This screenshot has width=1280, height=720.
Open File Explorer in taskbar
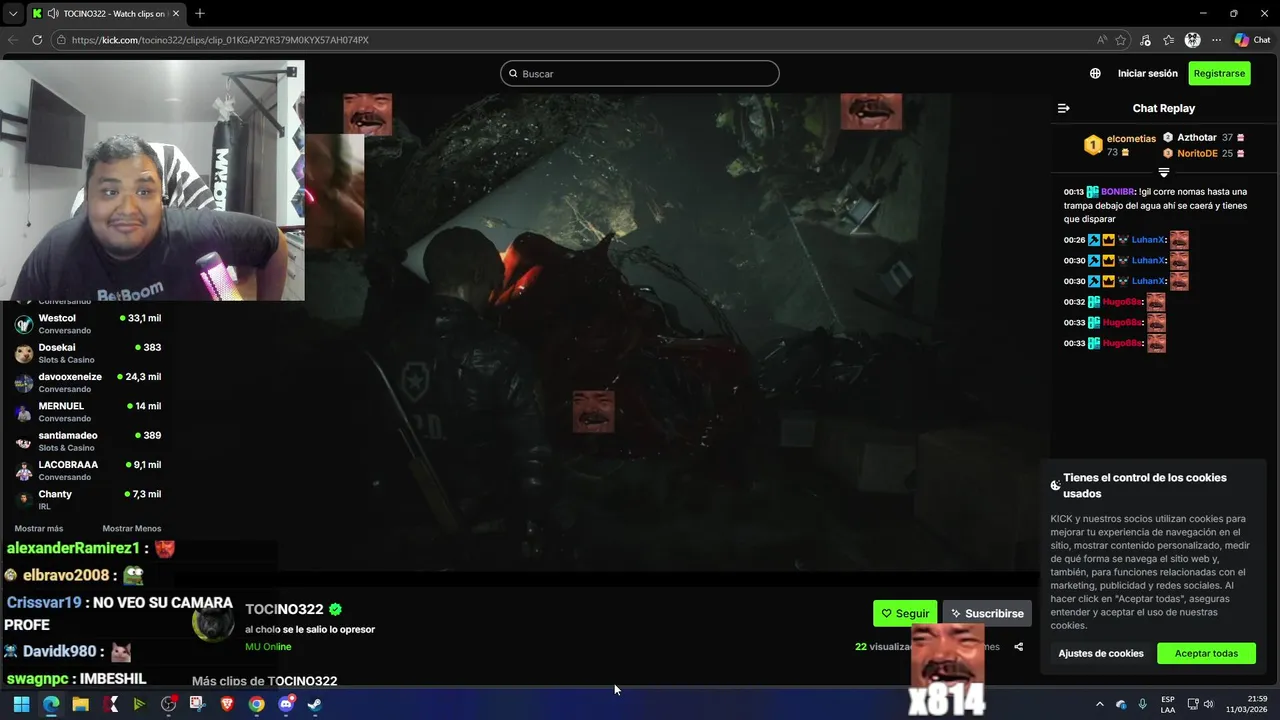[x=80, y=704]
